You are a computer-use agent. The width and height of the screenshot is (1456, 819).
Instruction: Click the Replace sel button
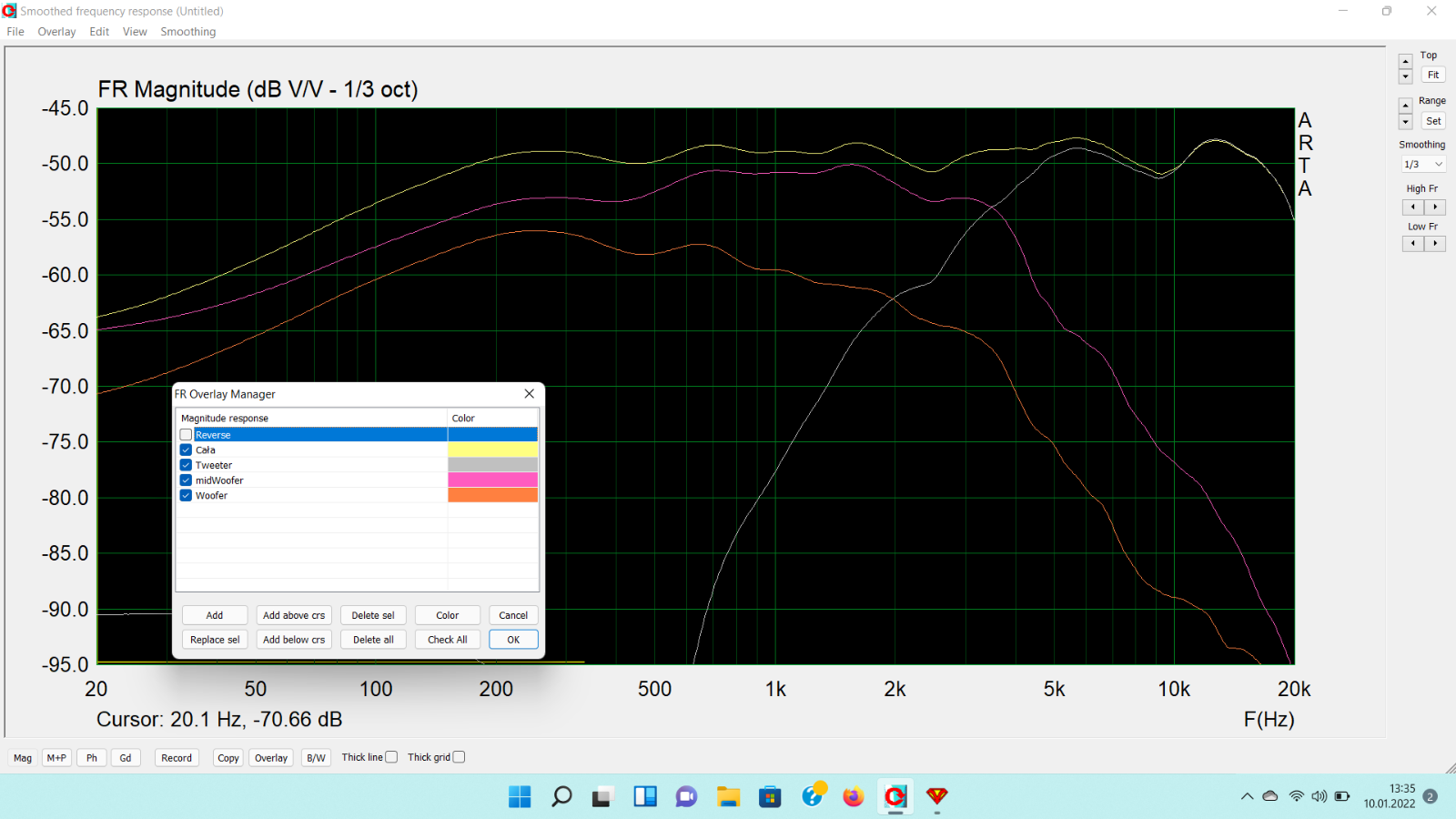[x=215, y=640]
